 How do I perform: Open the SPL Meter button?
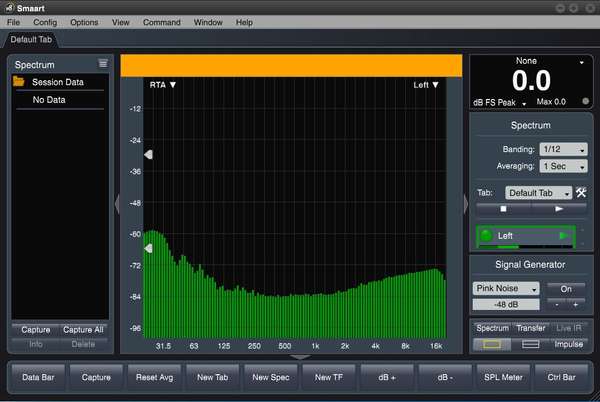coord(503,377)
